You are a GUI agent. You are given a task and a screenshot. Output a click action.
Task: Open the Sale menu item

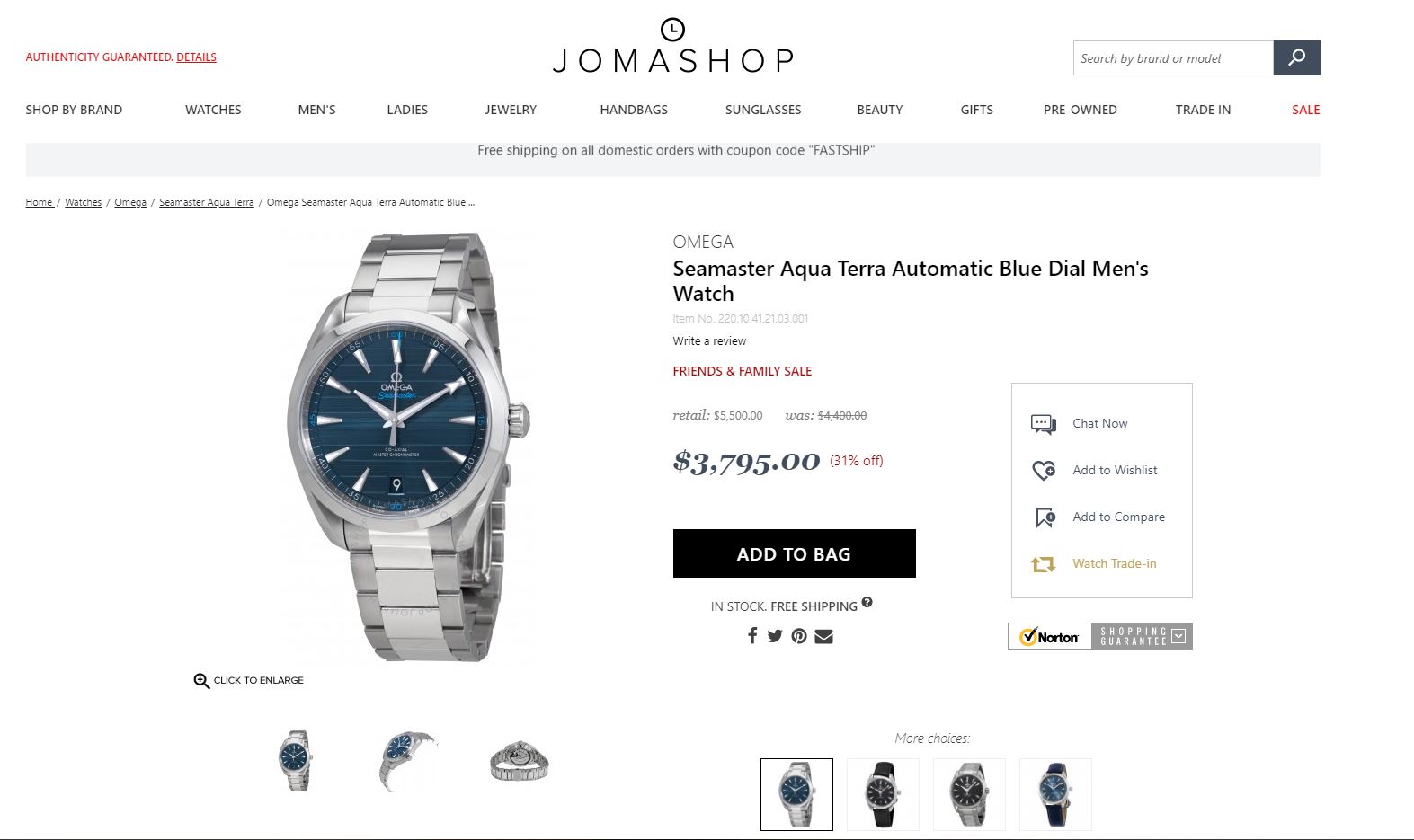(x=1305, y=110)
